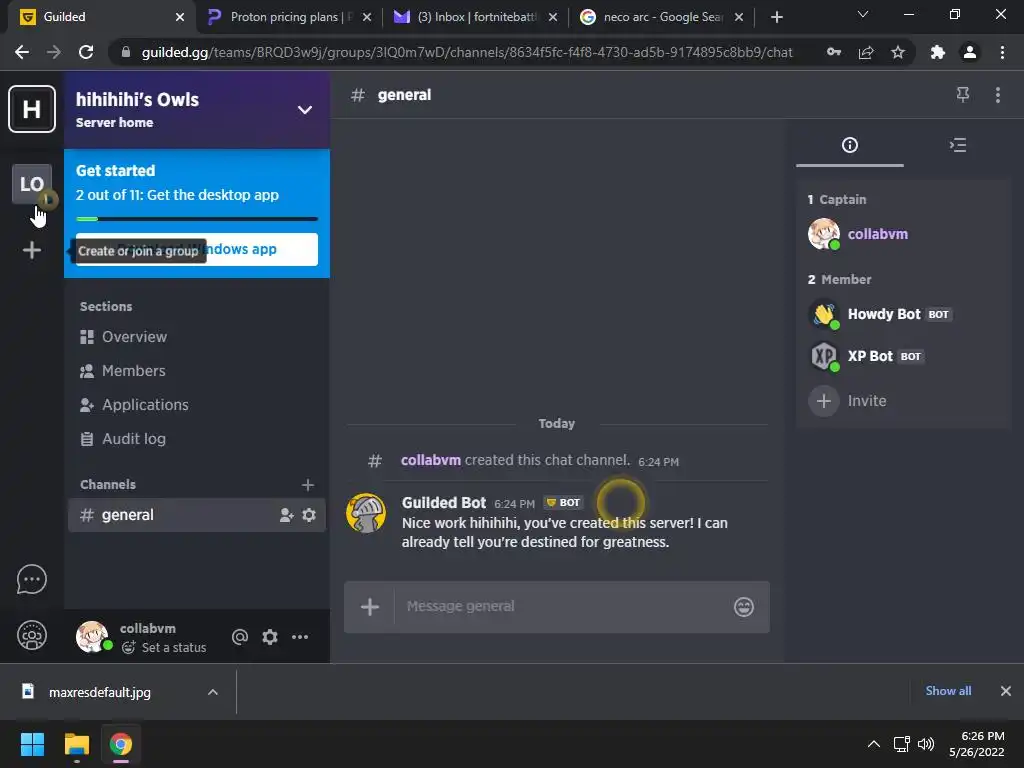
Task: Open volume control in system tray
Action: pyautogui.click(x=925, y=744)
